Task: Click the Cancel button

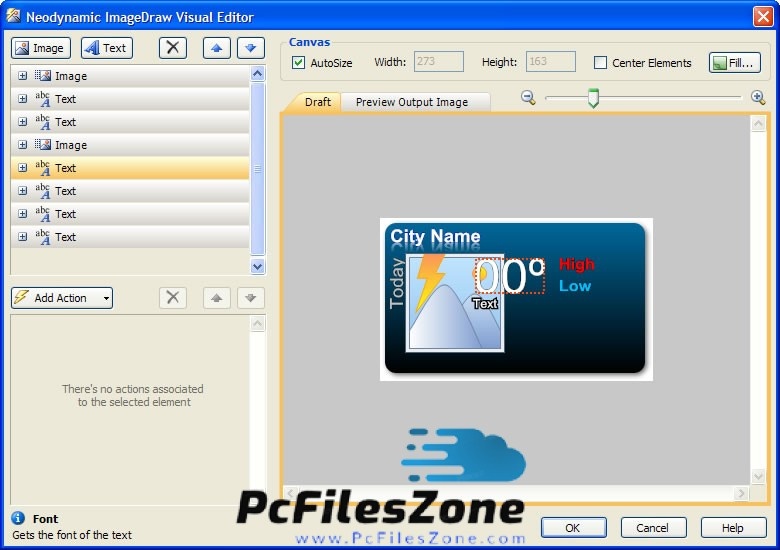Action: click(x=653, y=528)
